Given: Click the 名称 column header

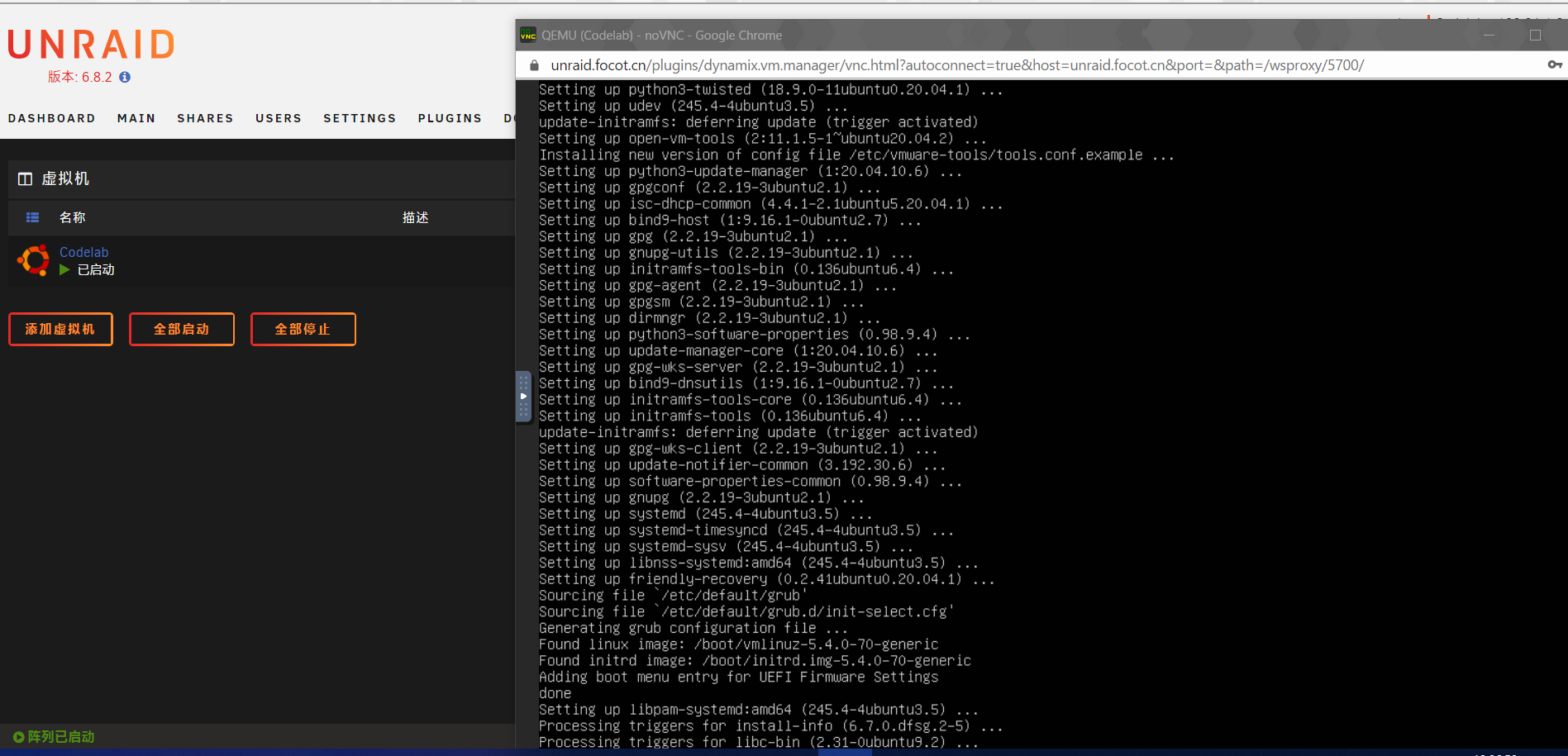Looking at the screenshot, I should coord(73,217).
